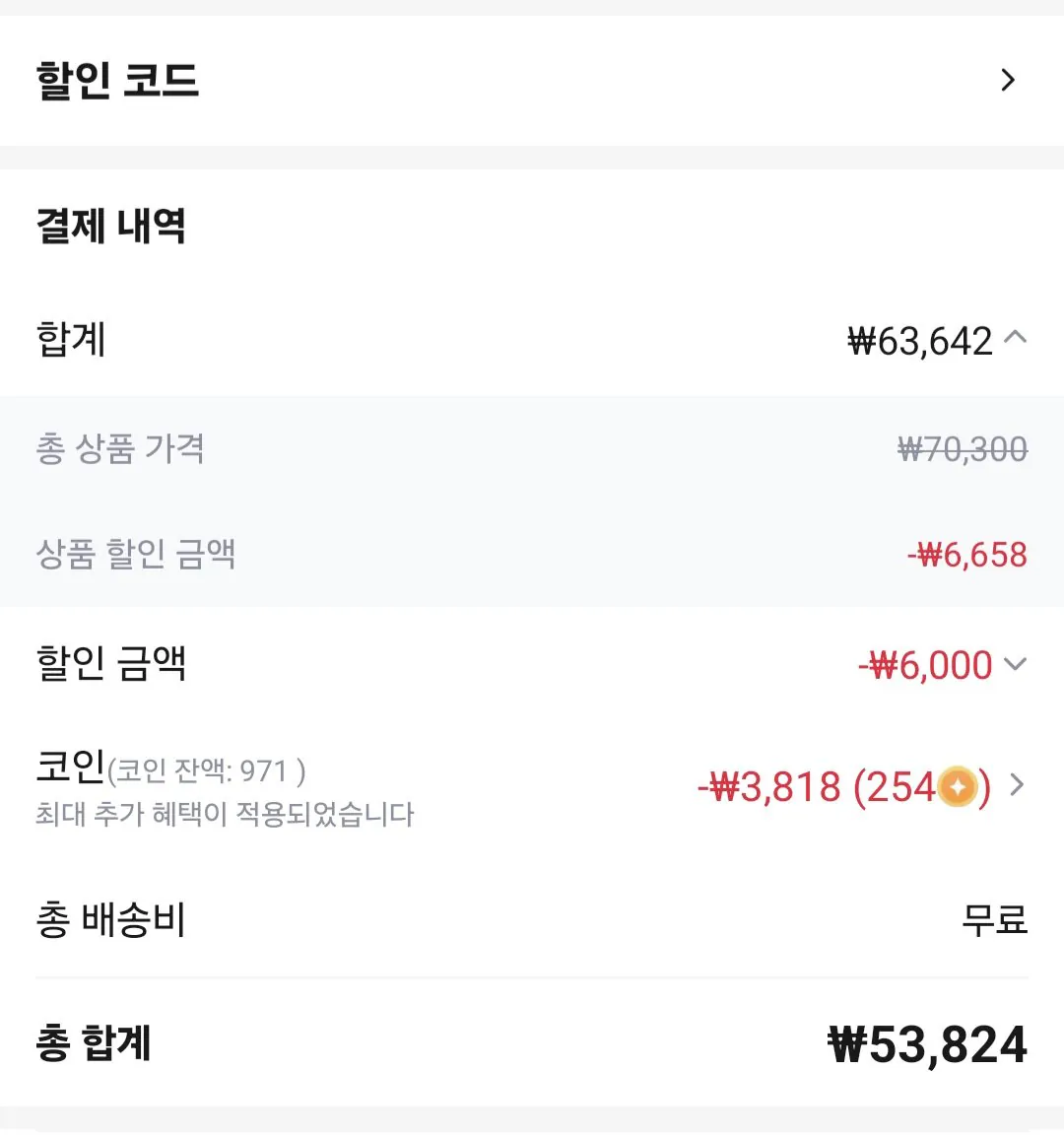Viewport: 1064px width, 1136px height.
Task: Click the gold coin icon
Action: coord(958,787)
